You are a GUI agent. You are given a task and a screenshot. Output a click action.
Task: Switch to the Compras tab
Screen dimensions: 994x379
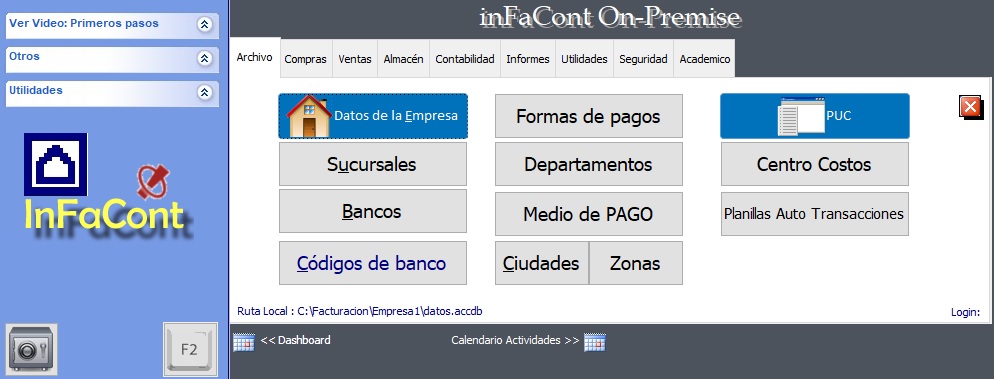pyautogui.click(x=306, y=59)
